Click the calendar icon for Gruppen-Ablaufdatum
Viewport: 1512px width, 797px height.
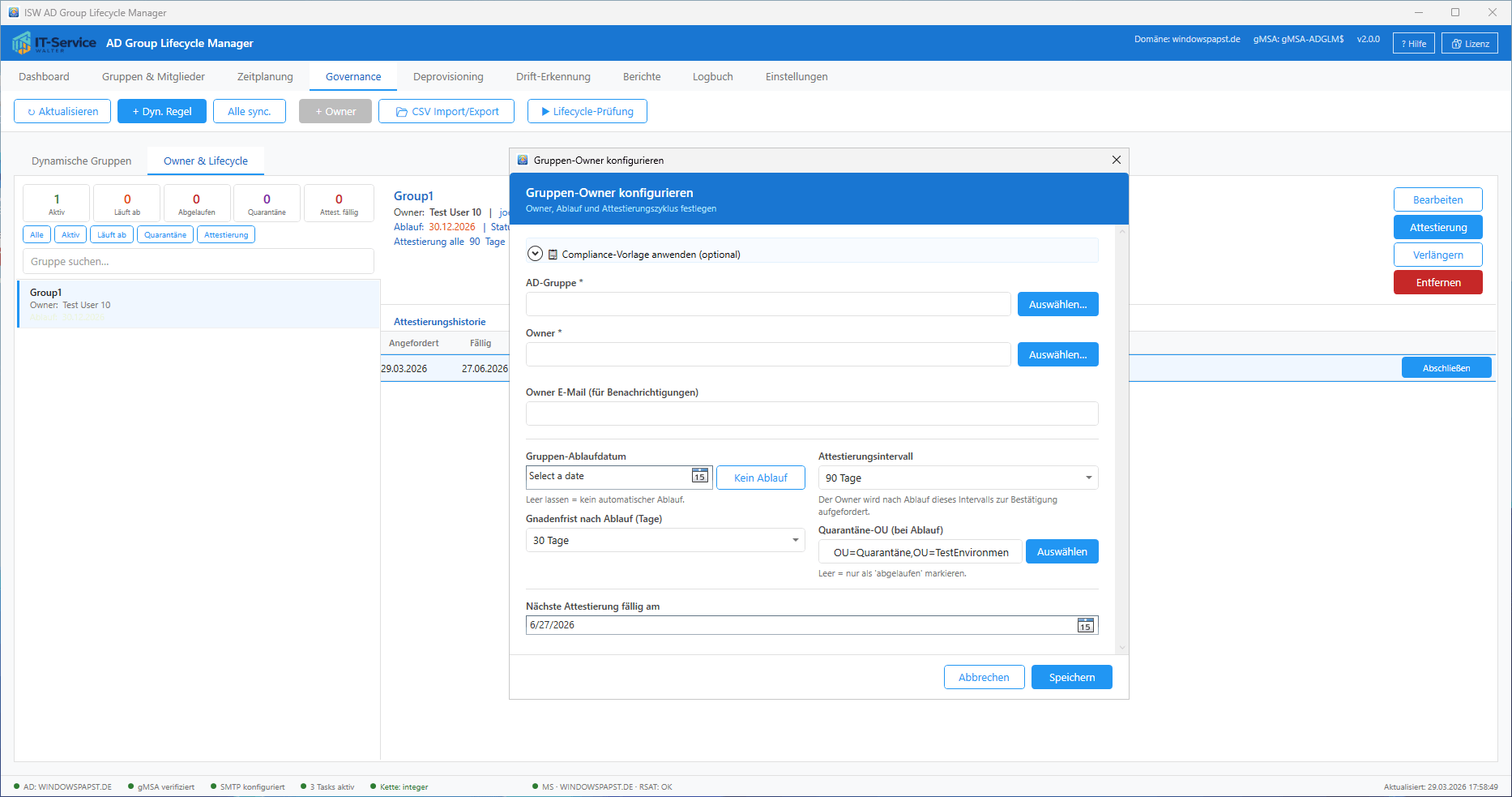pos(699,477)
